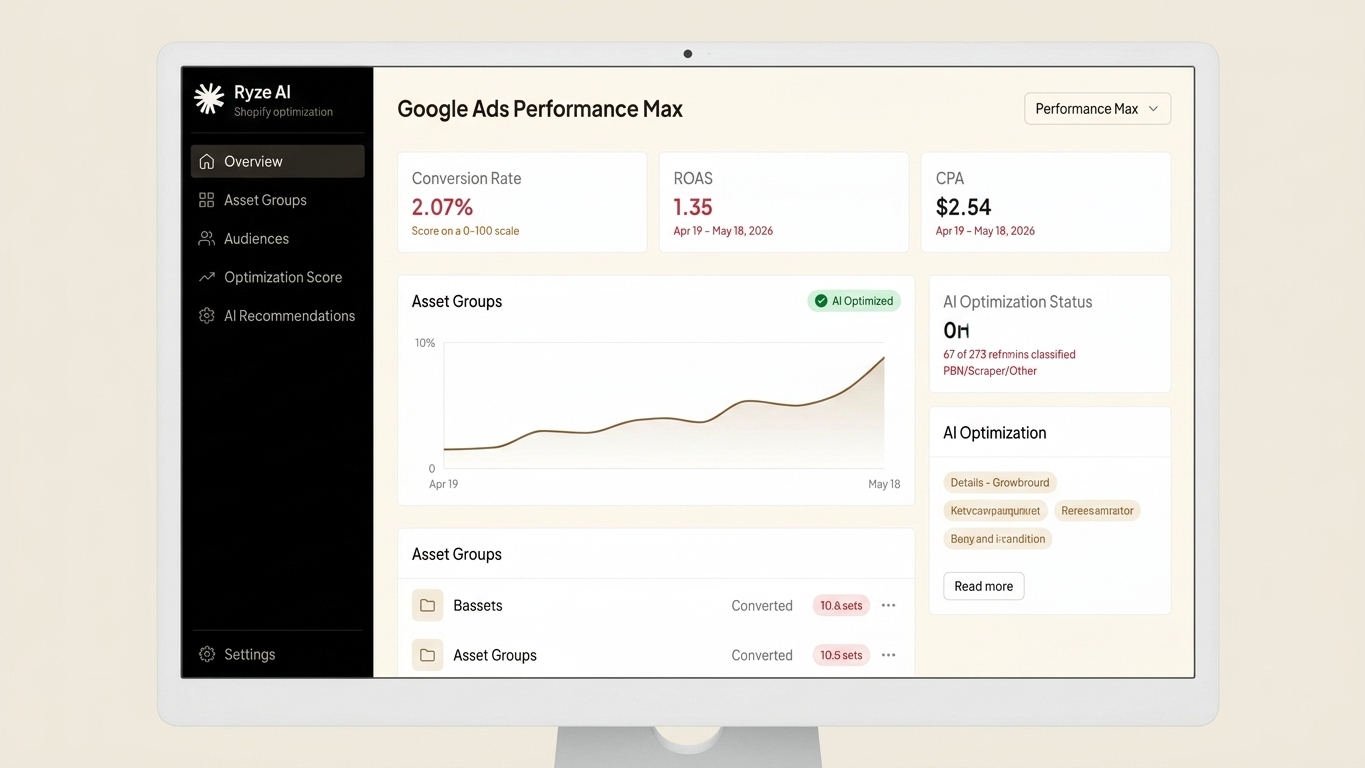
Task: Open Settings in the sidebar
Action: [277, 654]
